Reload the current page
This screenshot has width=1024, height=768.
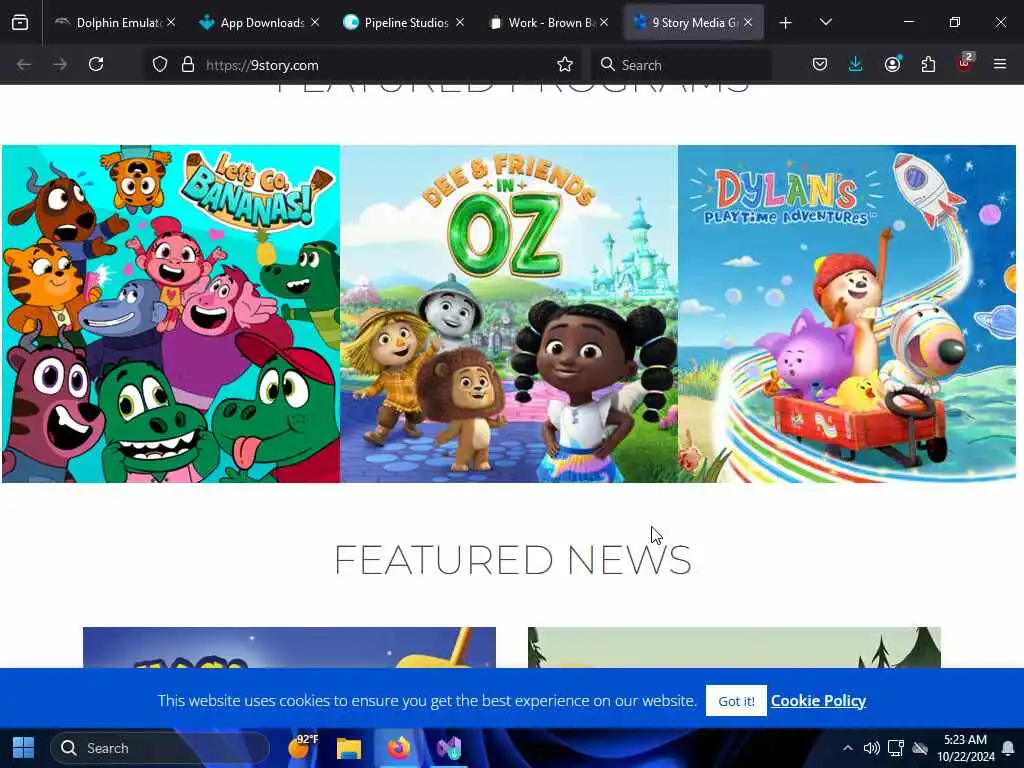[96, 64]
